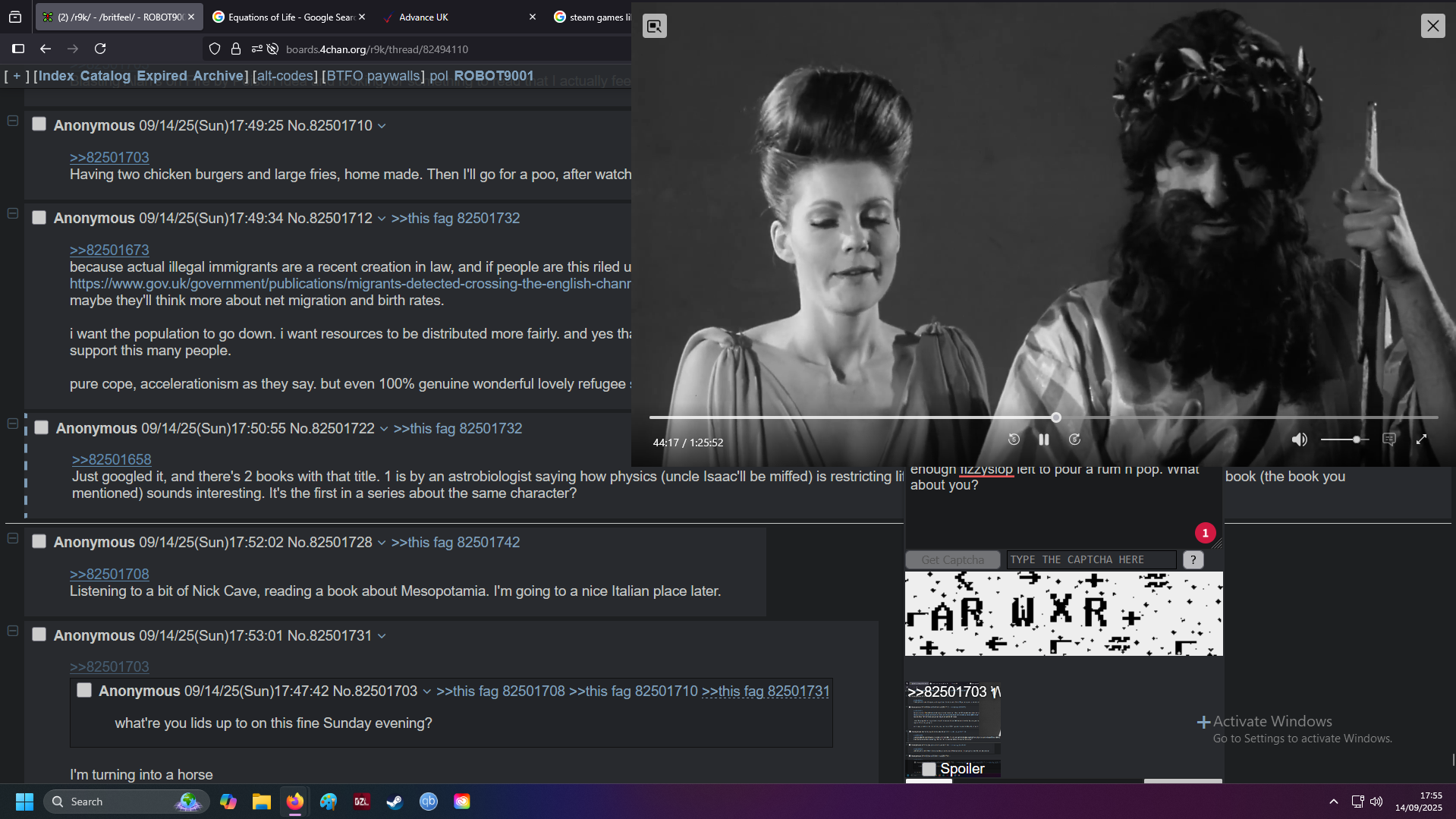Check the box for post No.82501710
The image size is (1456, 819).
coord(39,124)
